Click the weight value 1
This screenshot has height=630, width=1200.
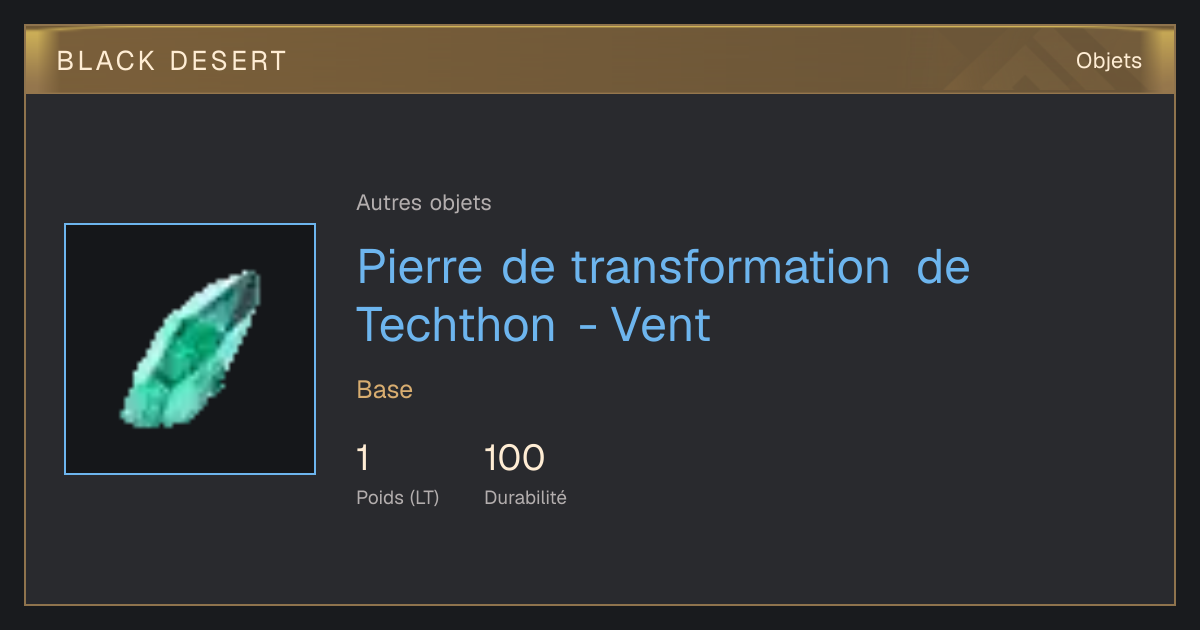363,458
